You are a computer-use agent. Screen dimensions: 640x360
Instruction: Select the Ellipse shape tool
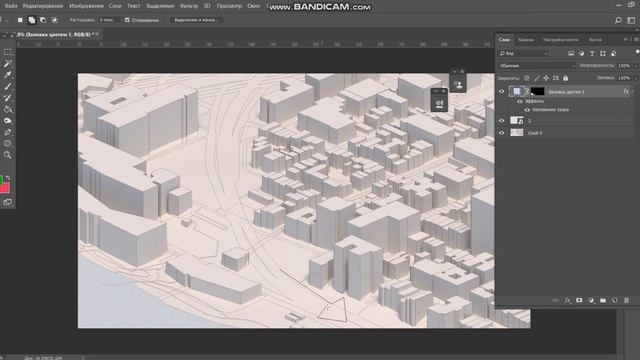[7, 143]
